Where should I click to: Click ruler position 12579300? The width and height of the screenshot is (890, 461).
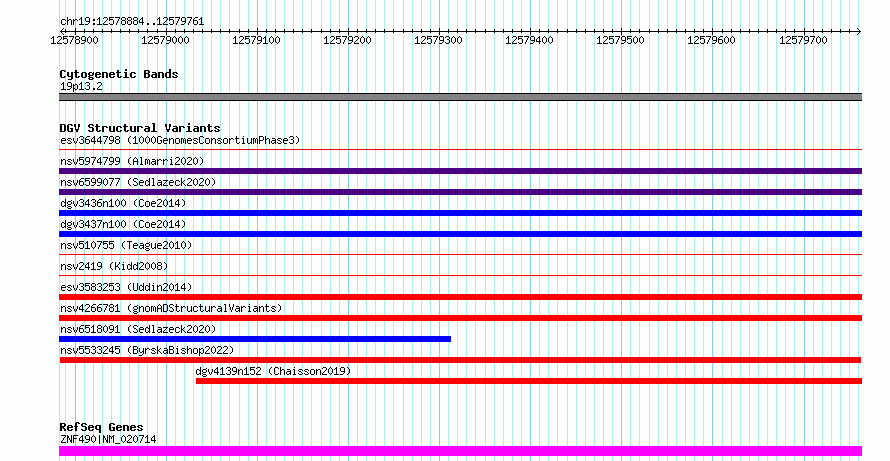click(438, 40)
